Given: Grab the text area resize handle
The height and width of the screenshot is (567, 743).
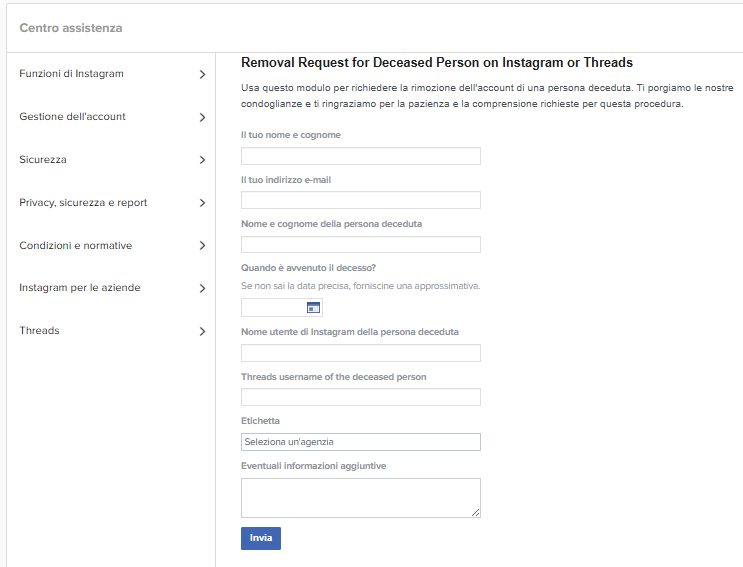Looking at the screenshot, I should pos(476,513).
